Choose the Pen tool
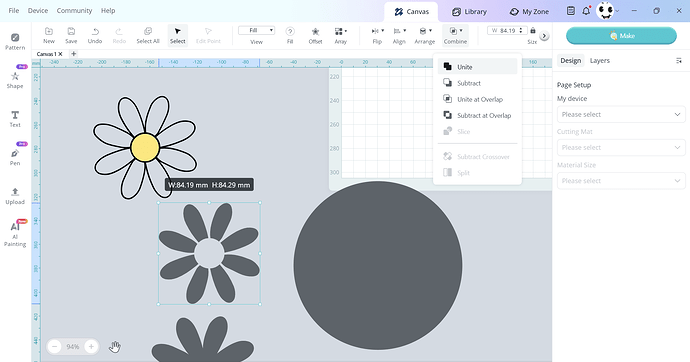The width and height of the screenshot is (690, 362). point(15,157)
